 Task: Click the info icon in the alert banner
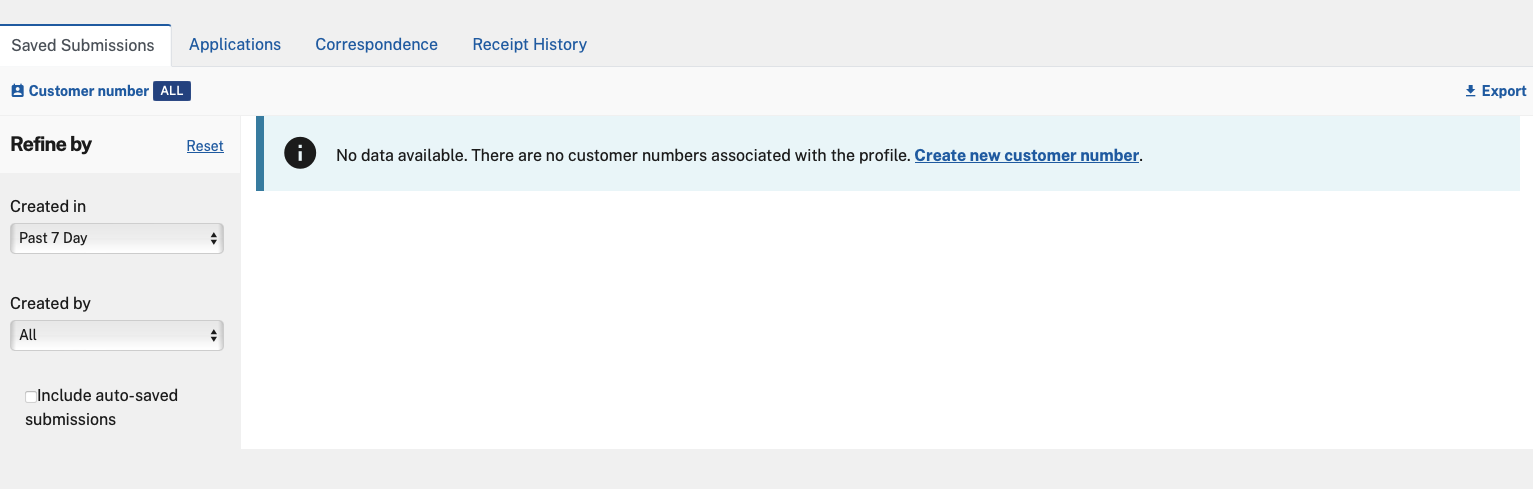[x=300, y=153]
